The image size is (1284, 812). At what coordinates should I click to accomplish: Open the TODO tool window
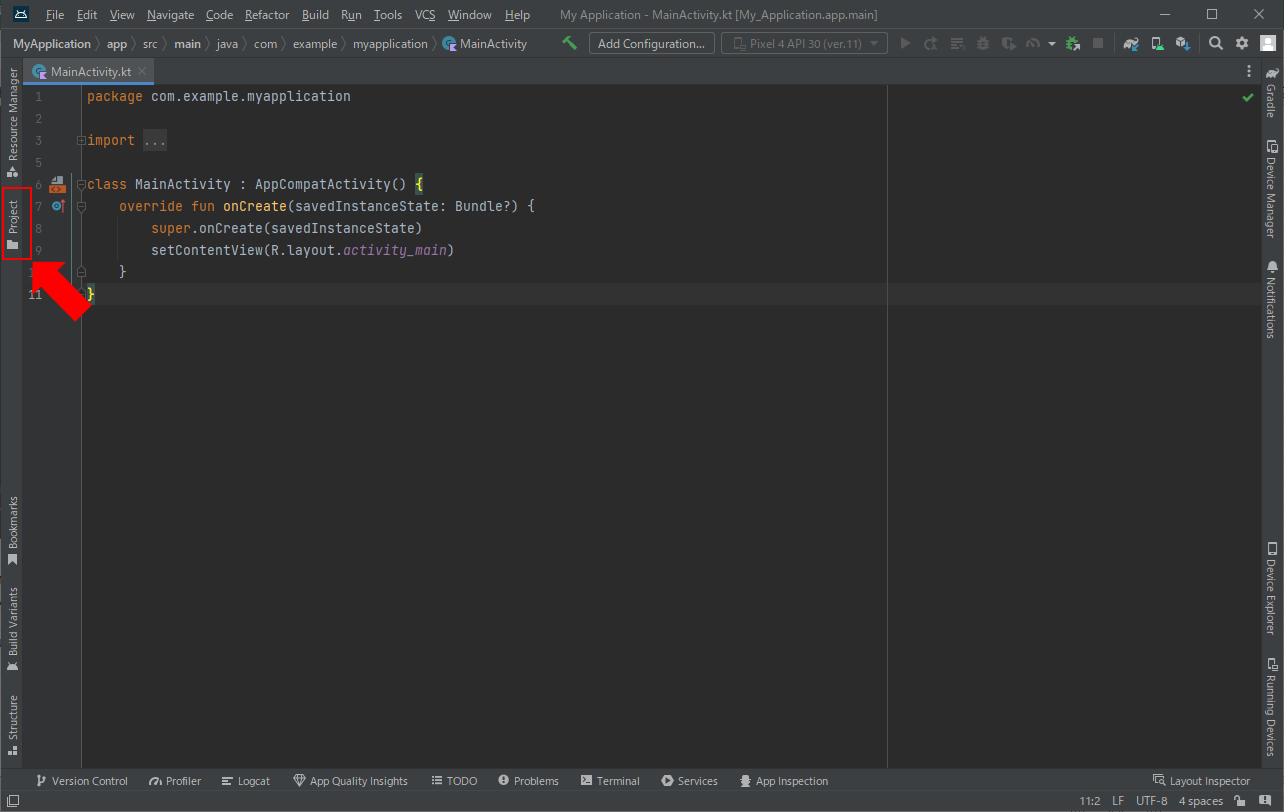455,781
